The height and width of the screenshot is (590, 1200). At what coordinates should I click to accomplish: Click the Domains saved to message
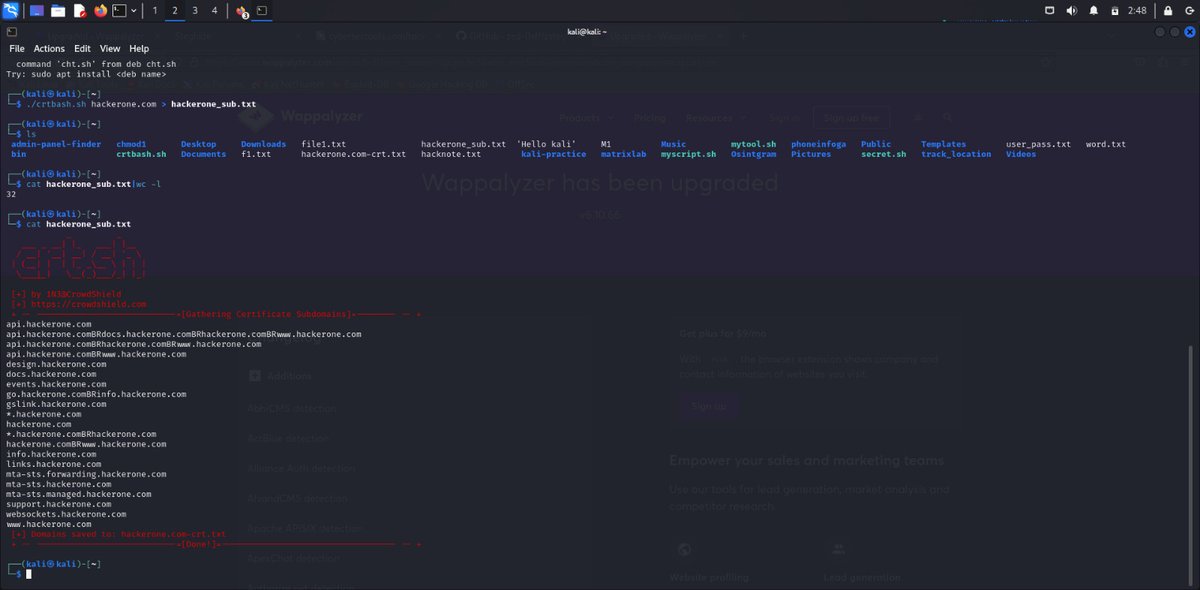[118, 534]
